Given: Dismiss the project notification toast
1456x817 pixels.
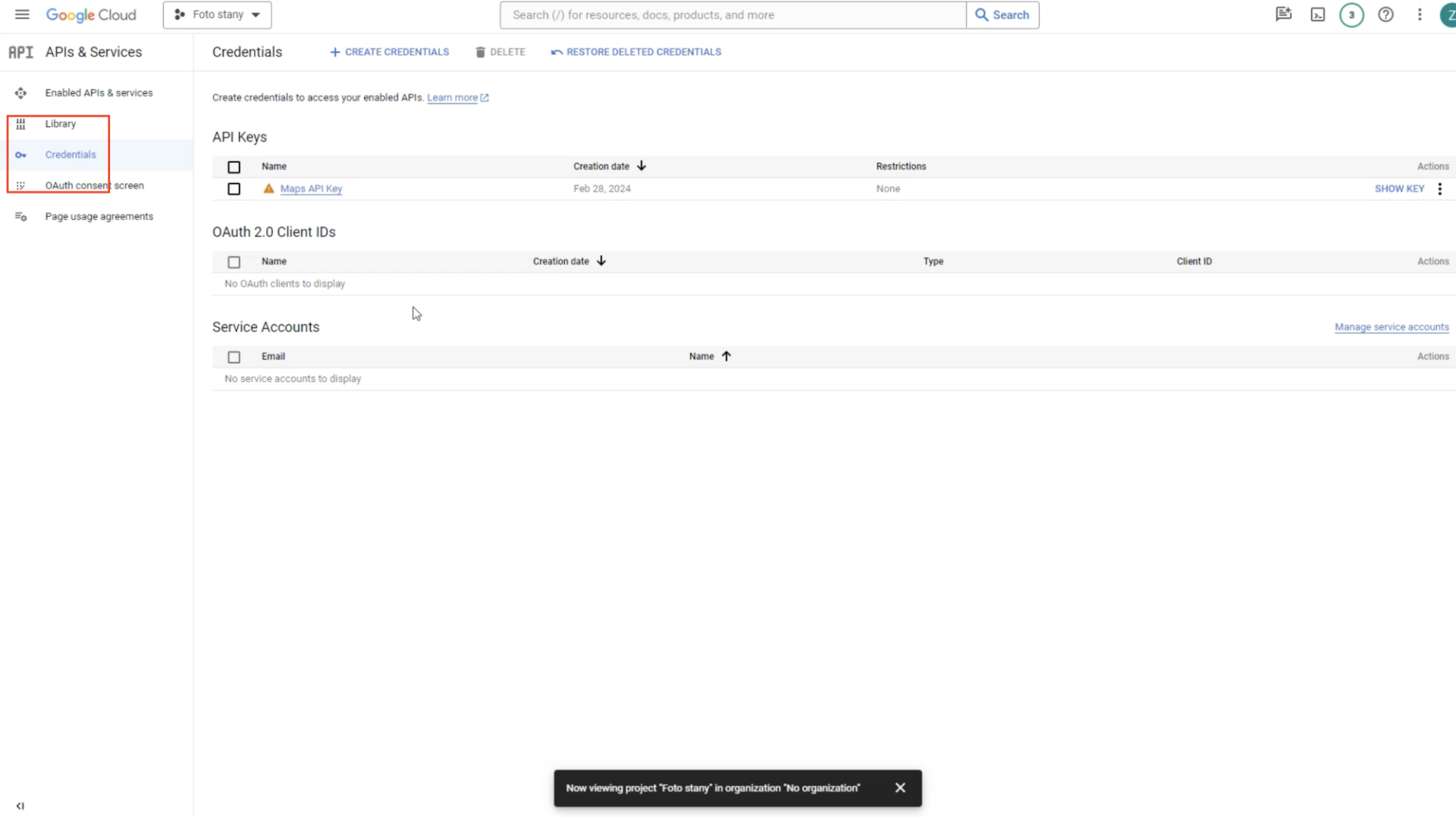Looking at the screenshot, I should pos(900,788).
